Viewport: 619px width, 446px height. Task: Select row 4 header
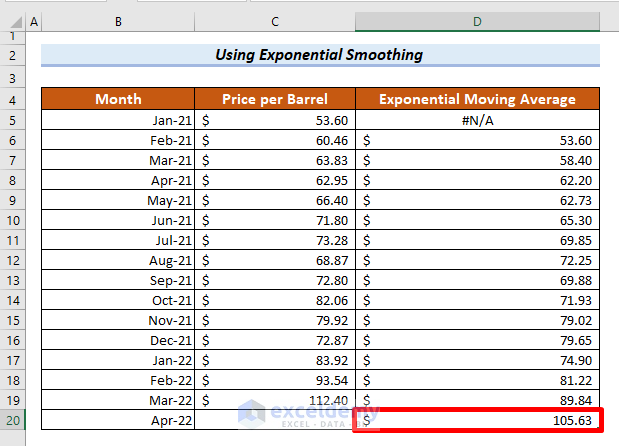(13, 99)
